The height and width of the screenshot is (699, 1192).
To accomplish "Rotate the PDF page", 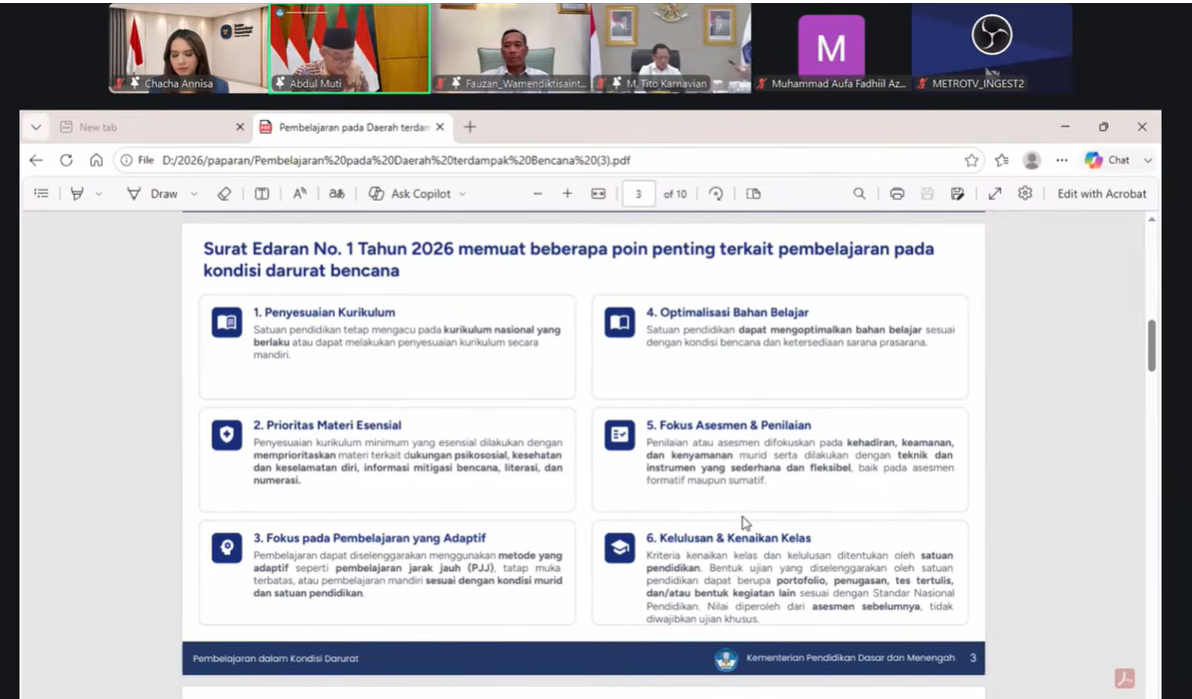I will click(716, 194).
